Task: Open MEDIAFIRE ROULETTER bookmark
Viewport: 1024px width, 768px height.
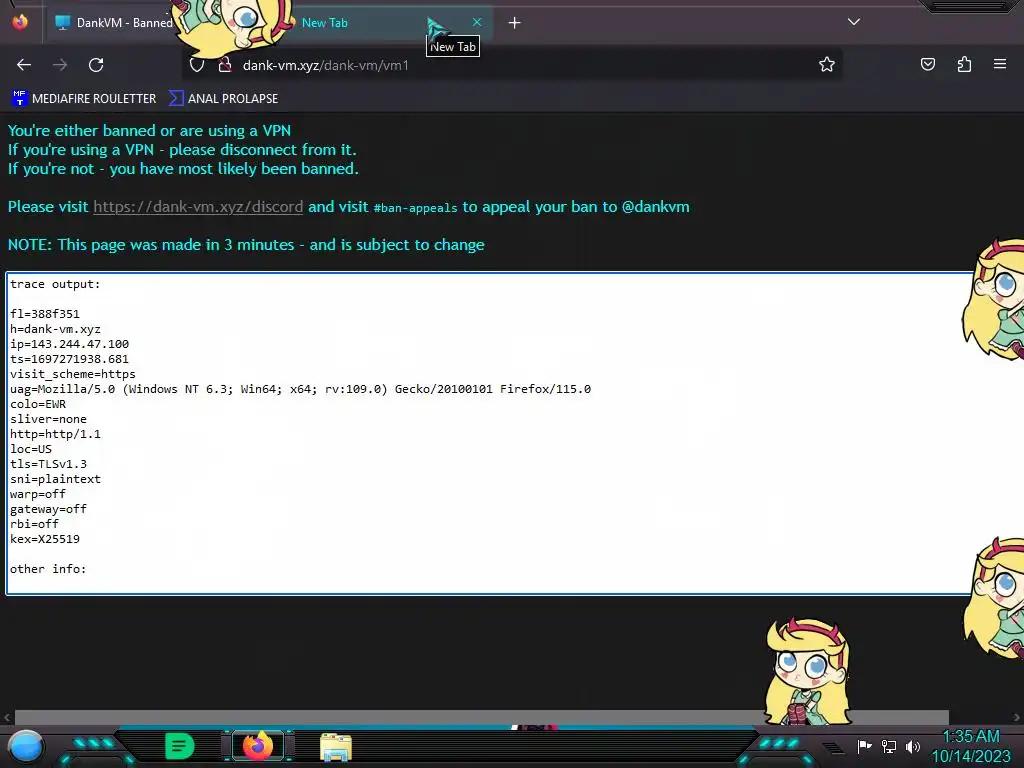Action: pos(84,99)
